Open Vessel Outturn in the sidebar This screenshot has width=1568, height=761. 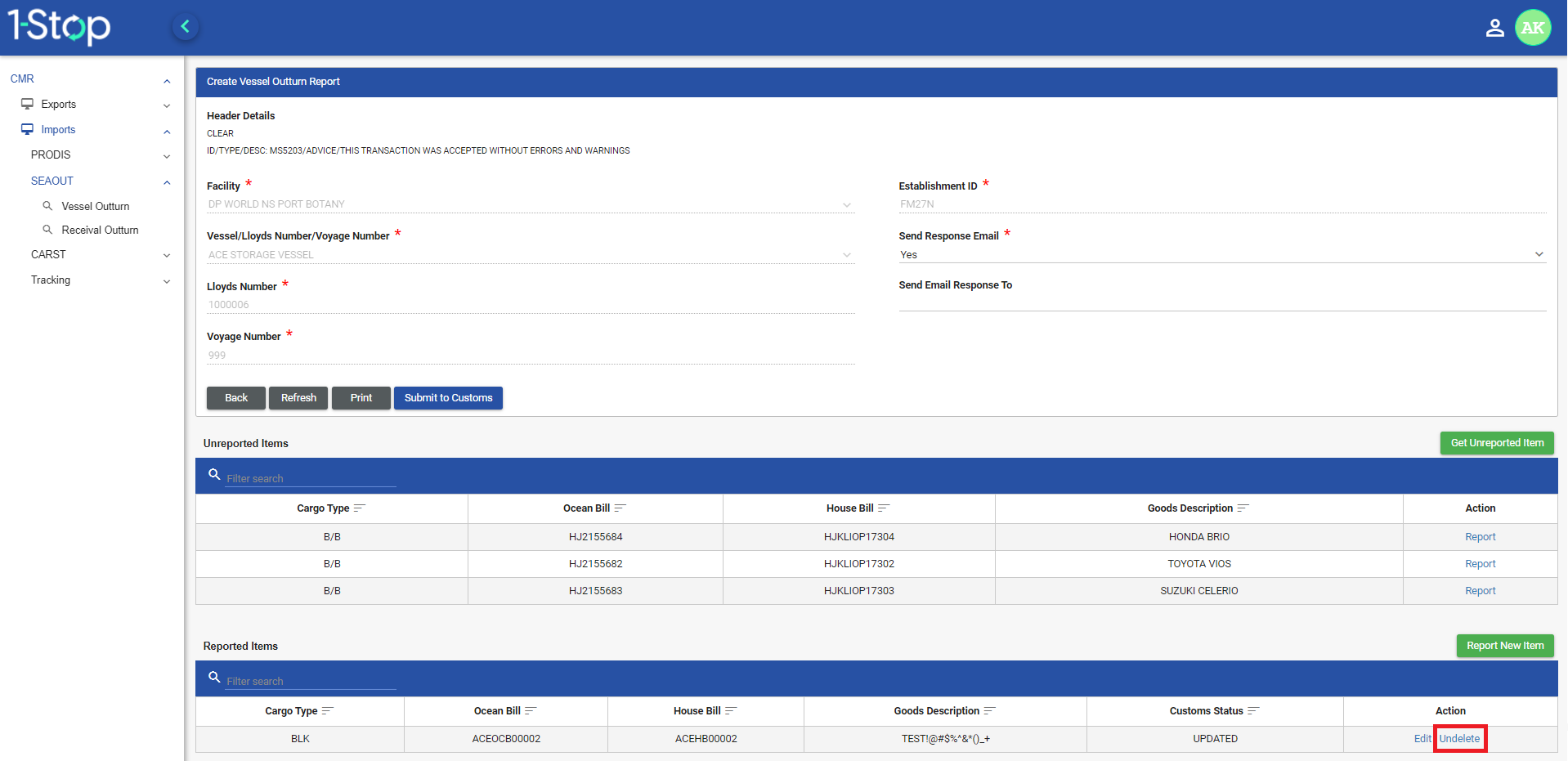95,207
